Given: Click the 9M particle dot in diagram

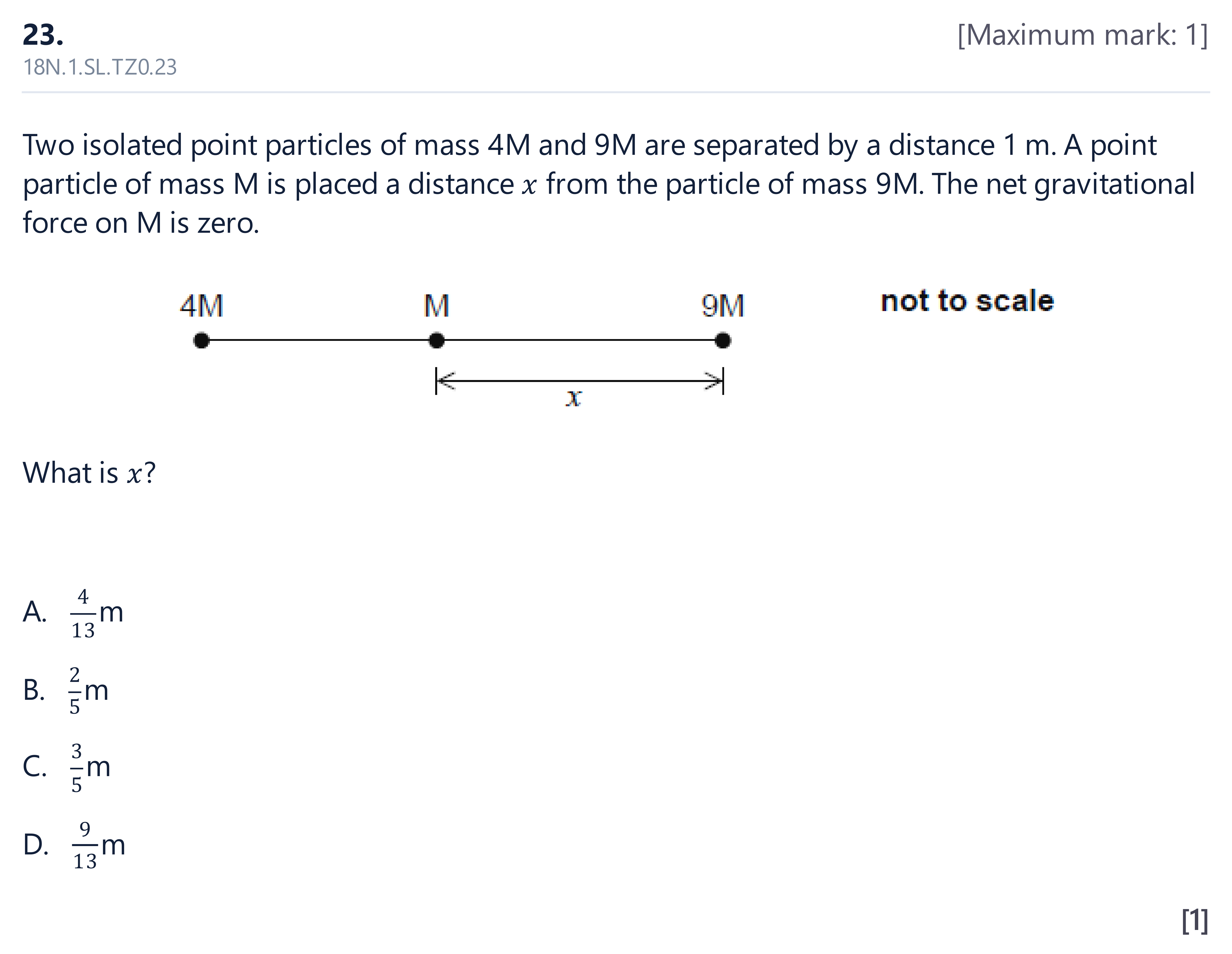Looking at the screenshot, I should point(723,341).
